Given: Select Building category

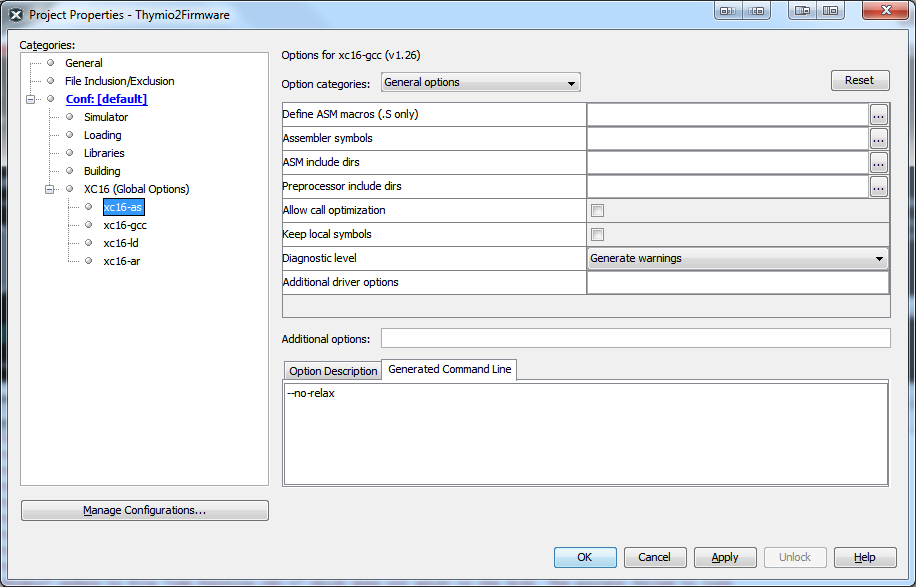Looking at the screenshot, I should click(102, 171).
